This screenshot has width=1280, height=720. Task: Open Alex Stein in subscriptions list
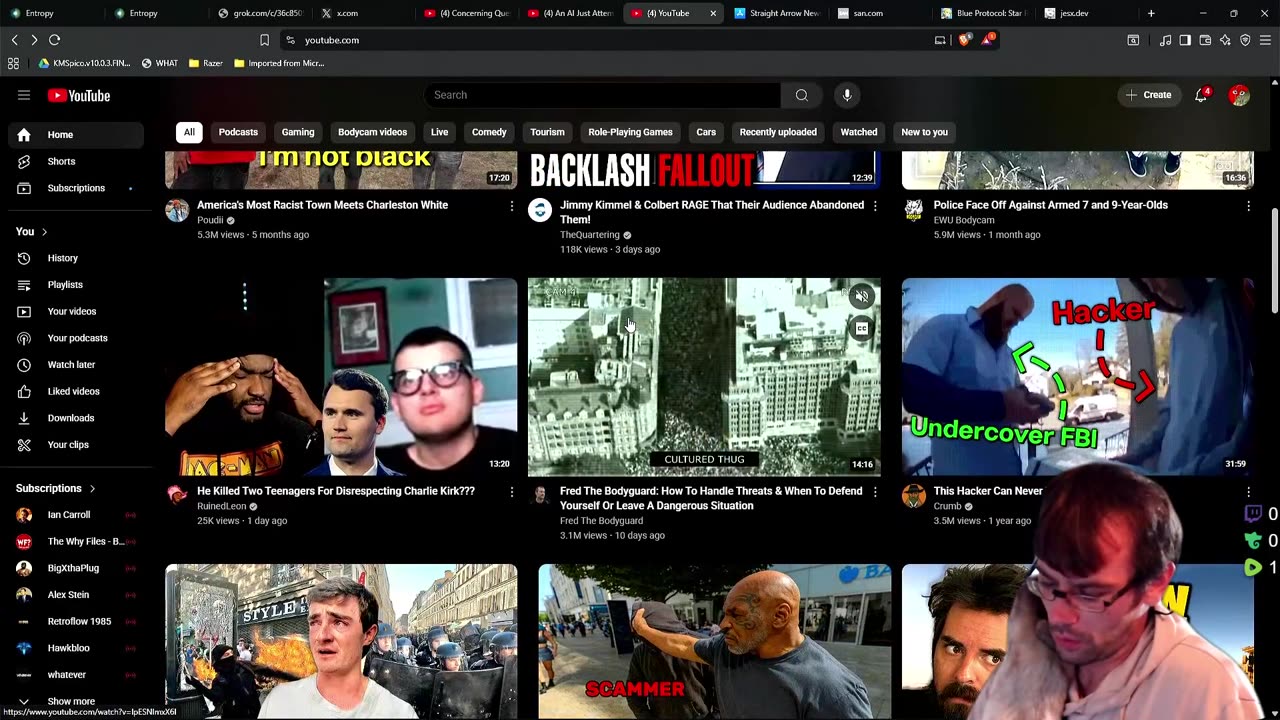78,595
